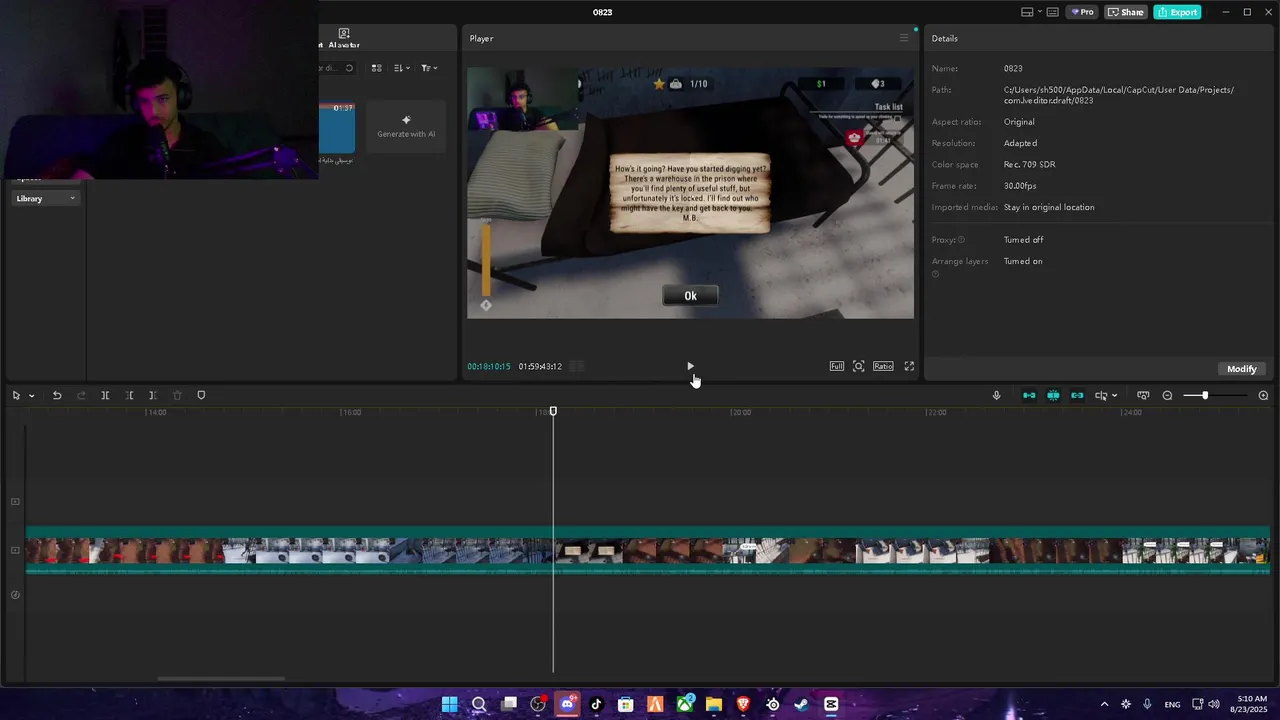The width and height of the screenshot is (1280, 720).
Task: Expand the cursor tool mode dropdown
Action: 32,395
